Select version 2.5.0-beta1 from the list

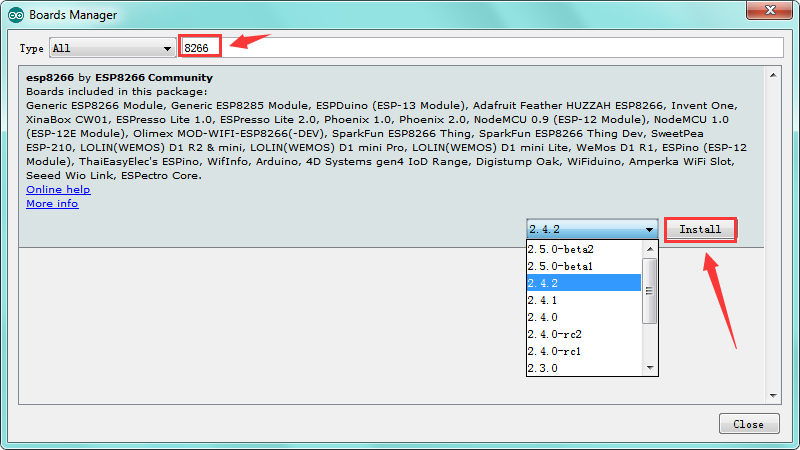pyautogui.click(x=584, y=266)
